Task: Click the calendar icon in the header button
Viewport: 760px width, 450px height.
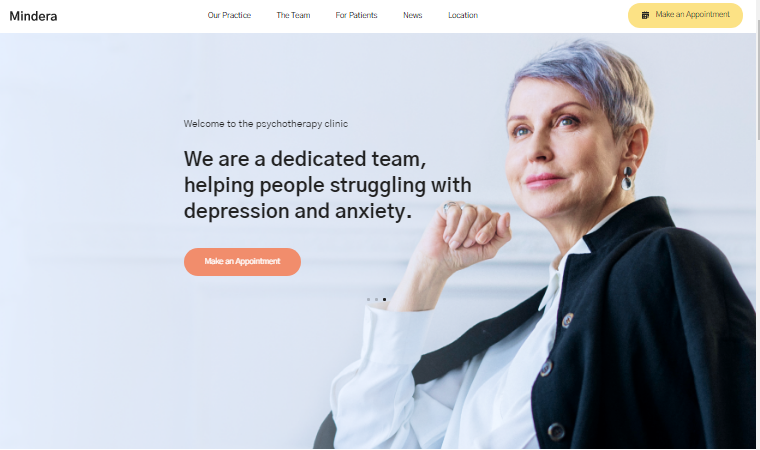Action: [x=645, y=16]
